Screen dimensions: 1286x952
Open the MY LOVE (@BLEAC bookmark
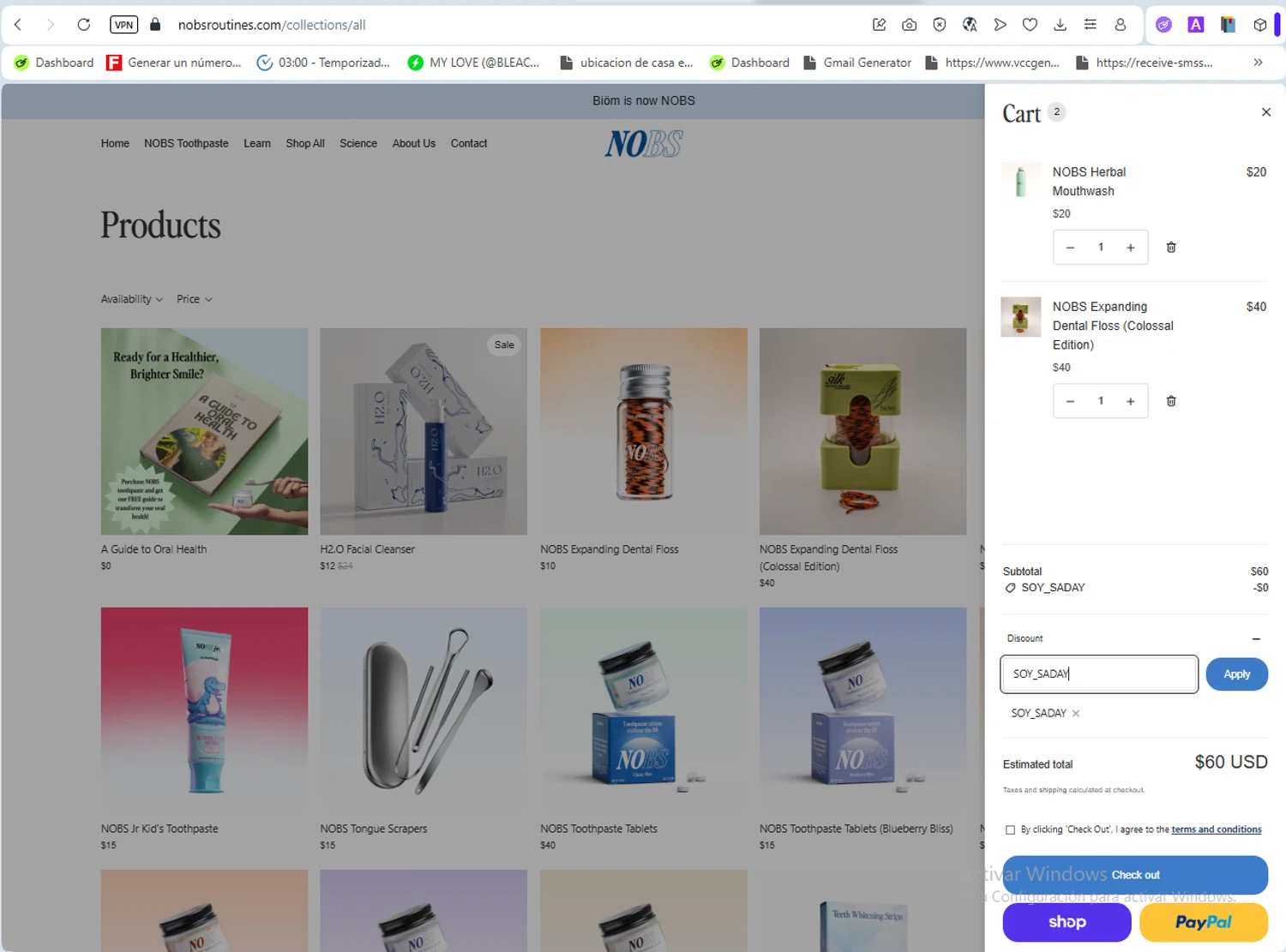click(x=473, y=63)
